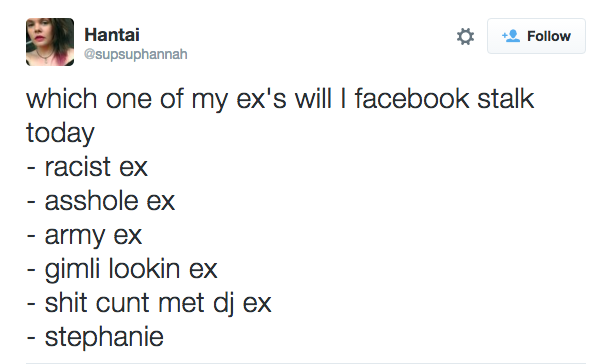
Task: Click the phrase 'one of my'
Action: click(167, 99)
